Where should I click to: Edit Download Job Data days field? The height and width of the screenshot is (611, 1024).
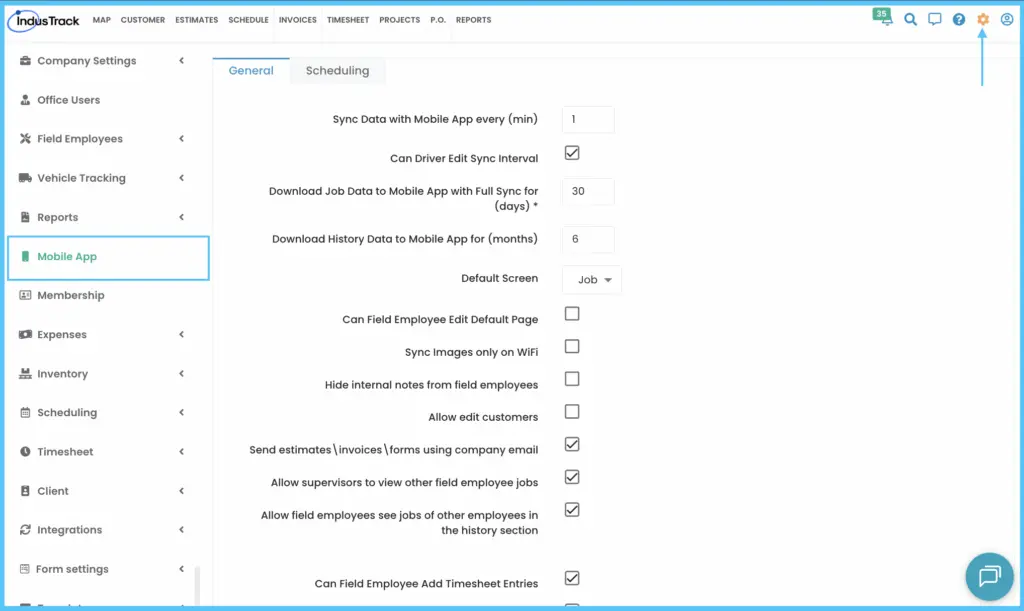coord(588,191)
